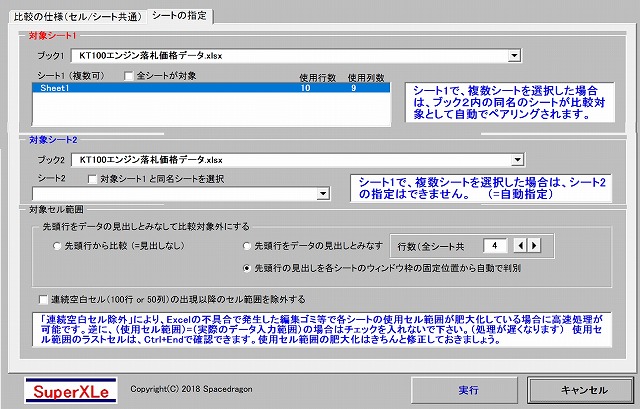Click the 実行 button
Image resolution: width=640 pixels, height=409 pixels.
pos(464,390)
